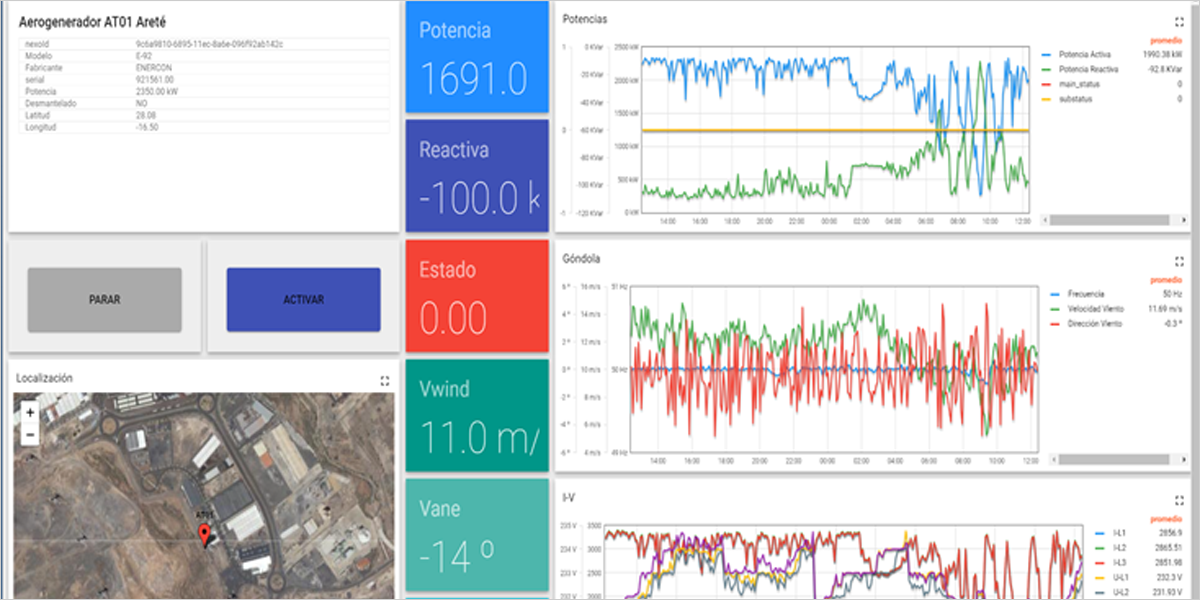Click the ACTIVAR button
Viewport: 1200px width, 600px height.
[303, 299]
